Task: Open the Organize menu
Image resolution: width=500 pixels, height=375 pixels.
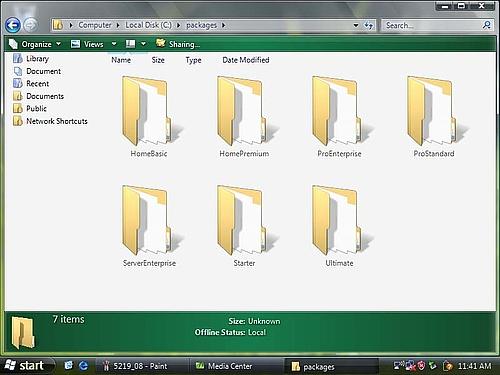Action: tap(35, 44)
